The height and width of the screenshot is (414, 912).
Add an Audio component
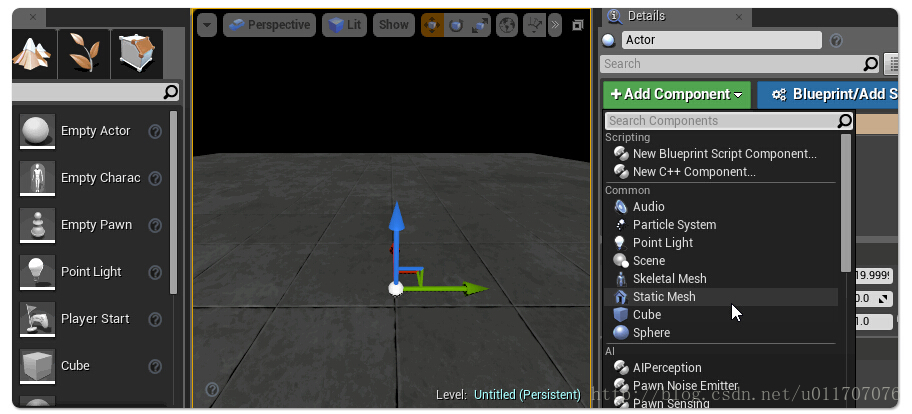(648, 207)
